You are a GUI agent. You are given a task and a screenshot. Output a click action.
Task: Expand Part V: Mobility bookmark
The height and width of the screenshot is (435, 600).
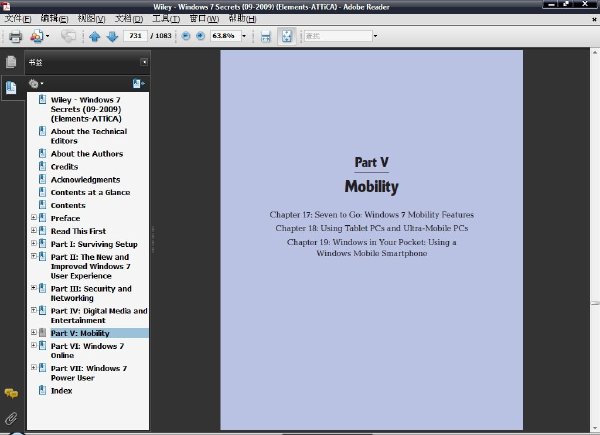pos(34,332)
